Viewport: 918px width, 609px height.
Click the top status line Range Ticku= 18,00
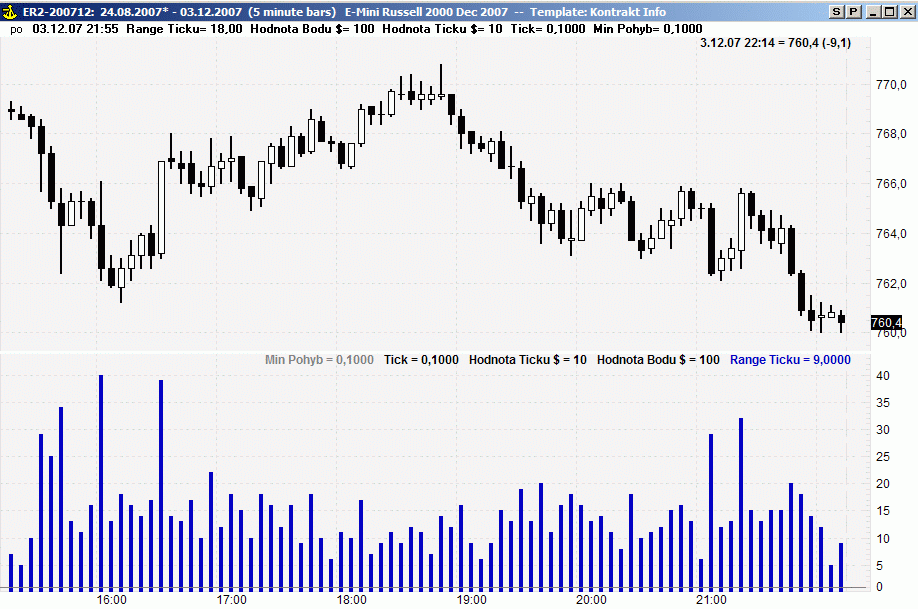184,29
